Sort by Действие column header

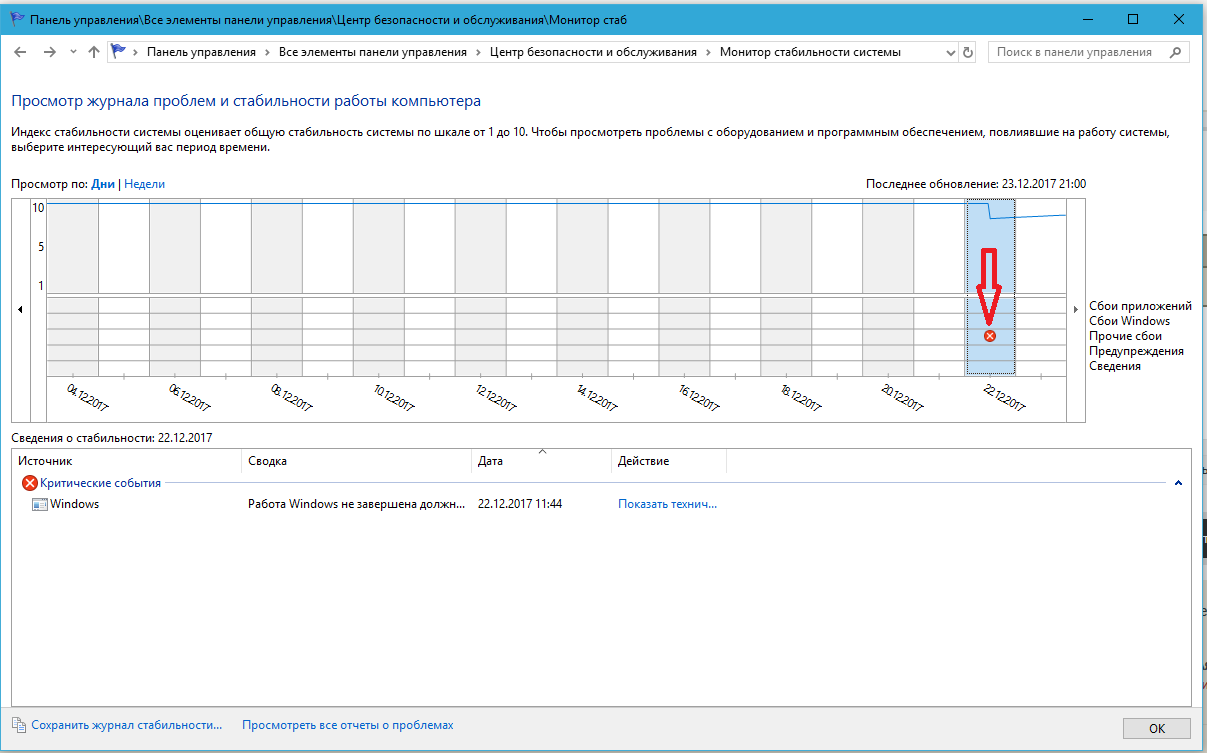[669, 461]
